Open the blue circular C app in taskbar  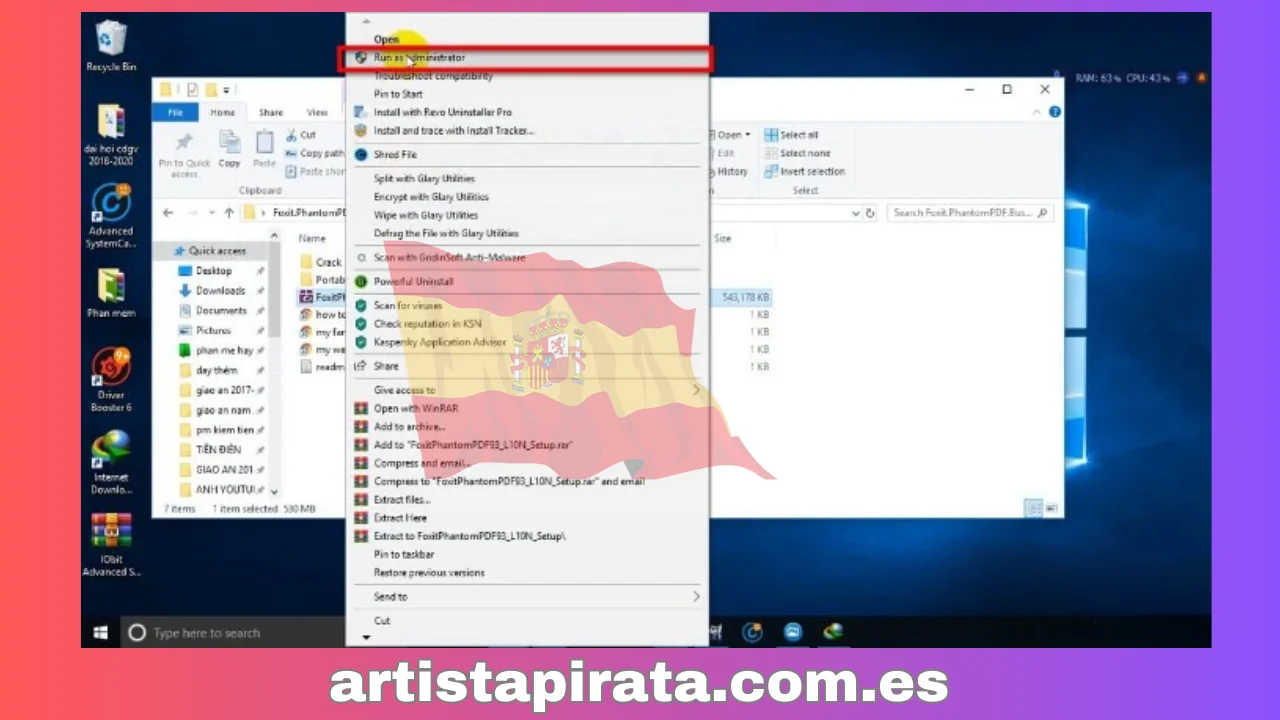click(753, 632)
